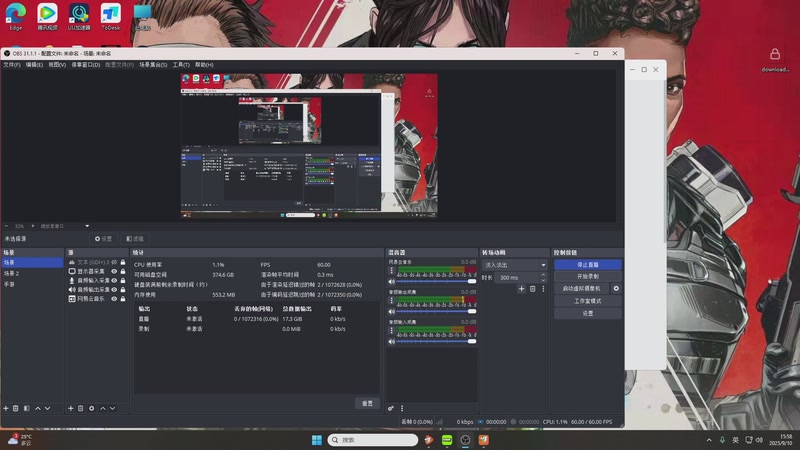This screenshot has width=800, height=450.
Task: Open options menu for 网易云音乐 mixer channel
Action: pyautogui.click(x=392, y=270)
